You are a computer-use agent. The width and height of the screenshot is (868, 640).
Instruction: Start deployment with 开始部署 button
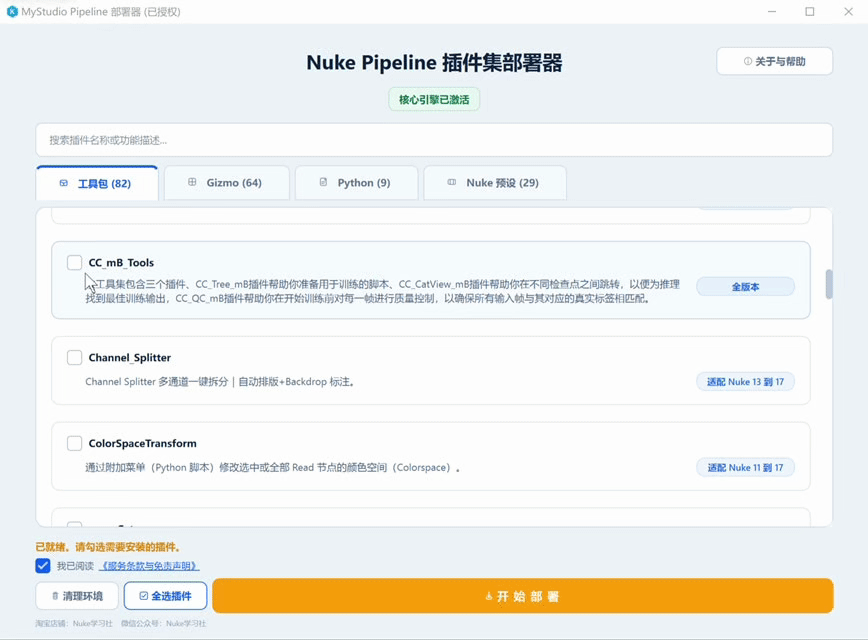click(x=523, y=596)
